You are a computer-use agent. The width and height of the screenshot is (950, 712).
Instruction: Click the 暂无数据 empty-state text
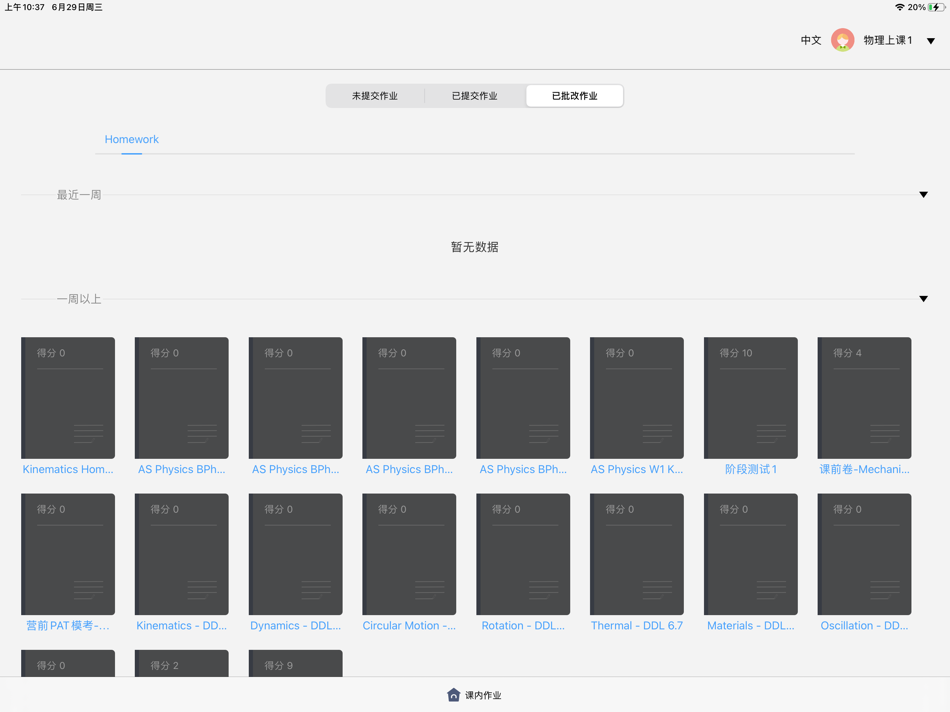pyautogui.click(x=474, y=247)
